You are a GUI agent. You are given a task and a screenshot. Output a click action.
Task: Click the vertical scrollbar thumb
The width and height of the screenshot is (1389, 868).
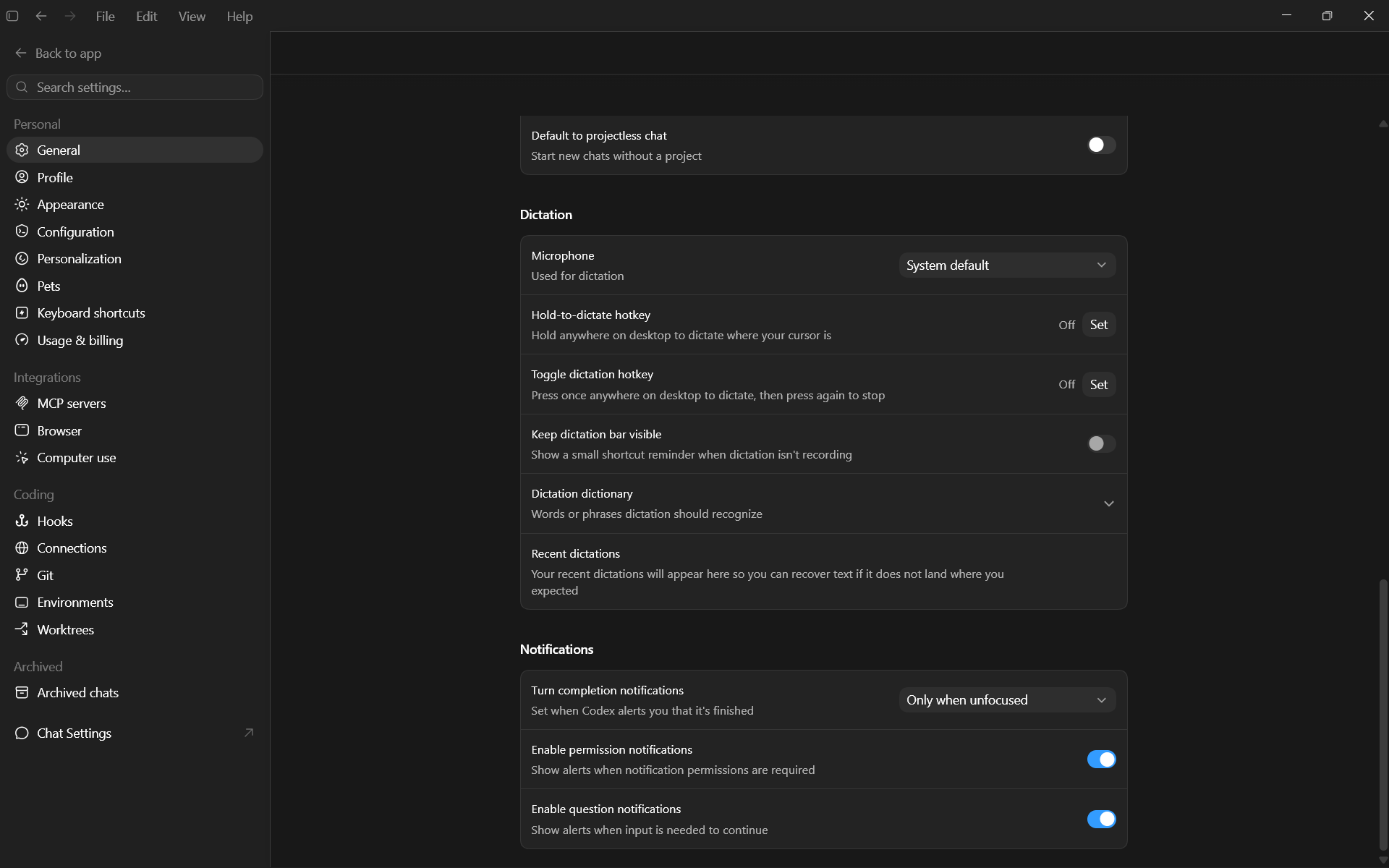[x=1383, y=715]
